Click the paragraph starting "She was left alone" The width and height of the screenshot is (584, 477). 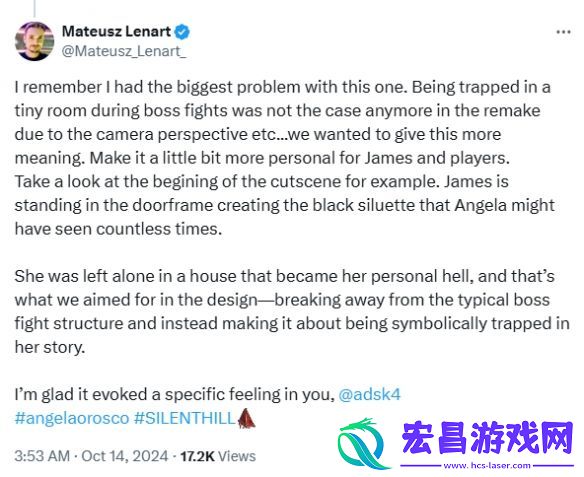point(292,311)
